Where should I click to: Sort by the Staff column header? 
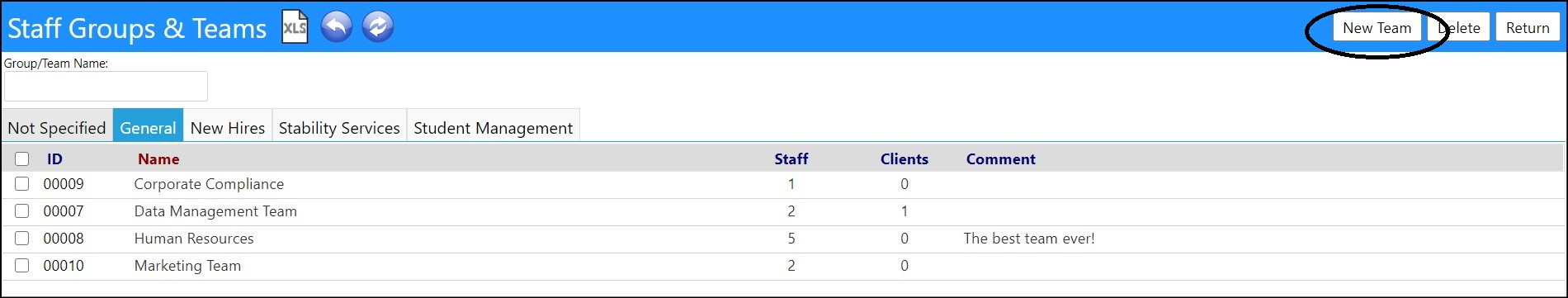[791, 159]
